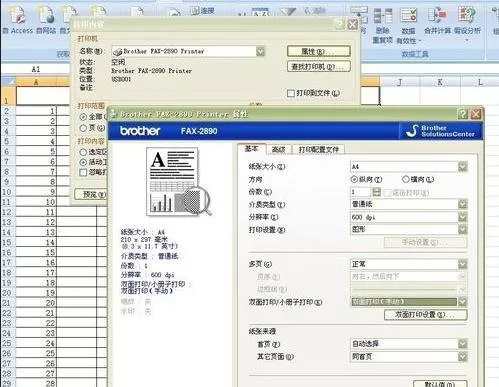Toggle Collate (逐份打印) checkbox
Viewport: 499px width, 387px height.
tap(387, 192)
